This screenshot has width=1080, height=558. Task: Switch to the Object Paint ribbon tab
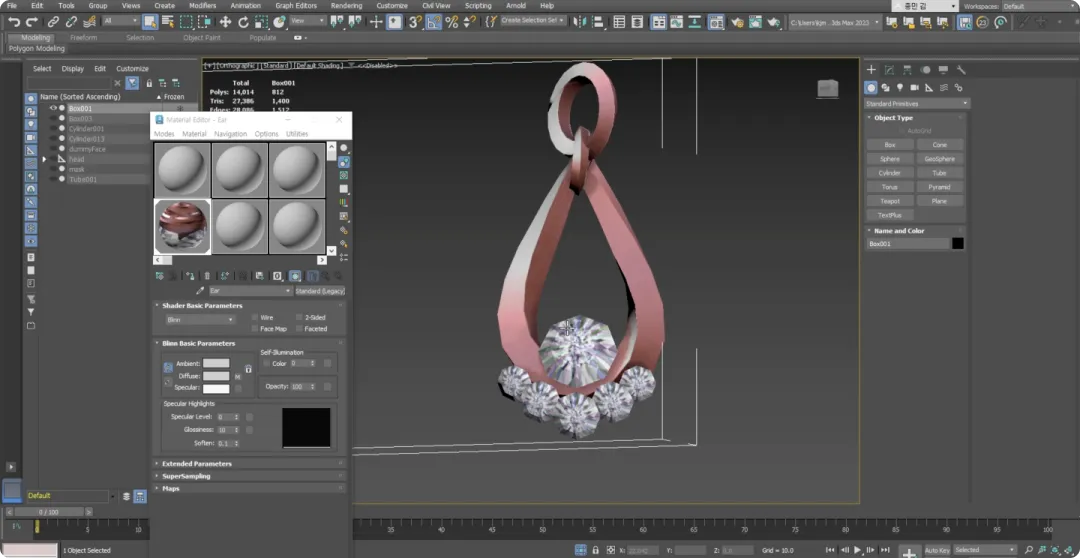coord(202,38)
